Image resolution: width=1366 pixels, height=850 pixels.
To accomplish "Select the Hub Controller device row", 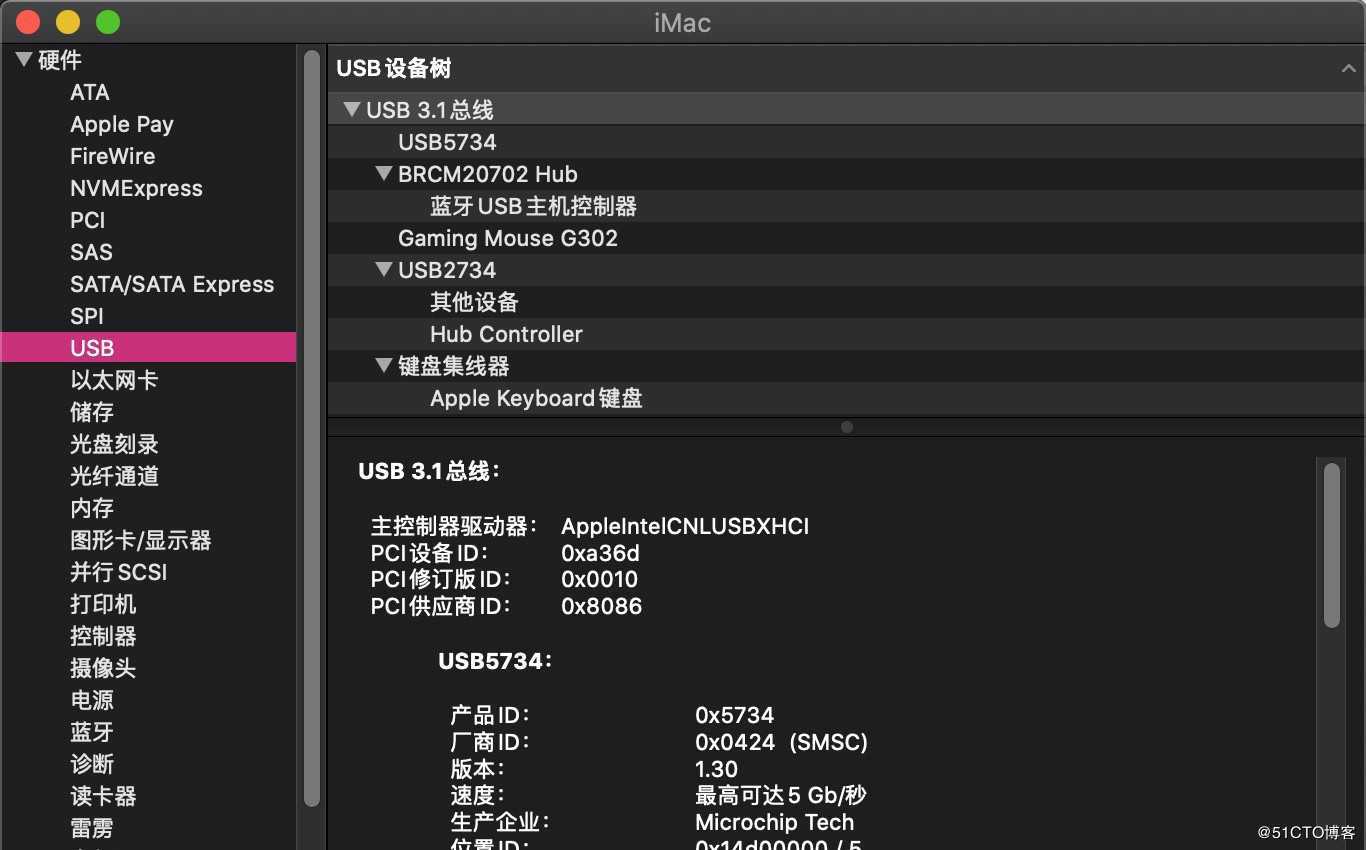I will click(x=846, y=334).
